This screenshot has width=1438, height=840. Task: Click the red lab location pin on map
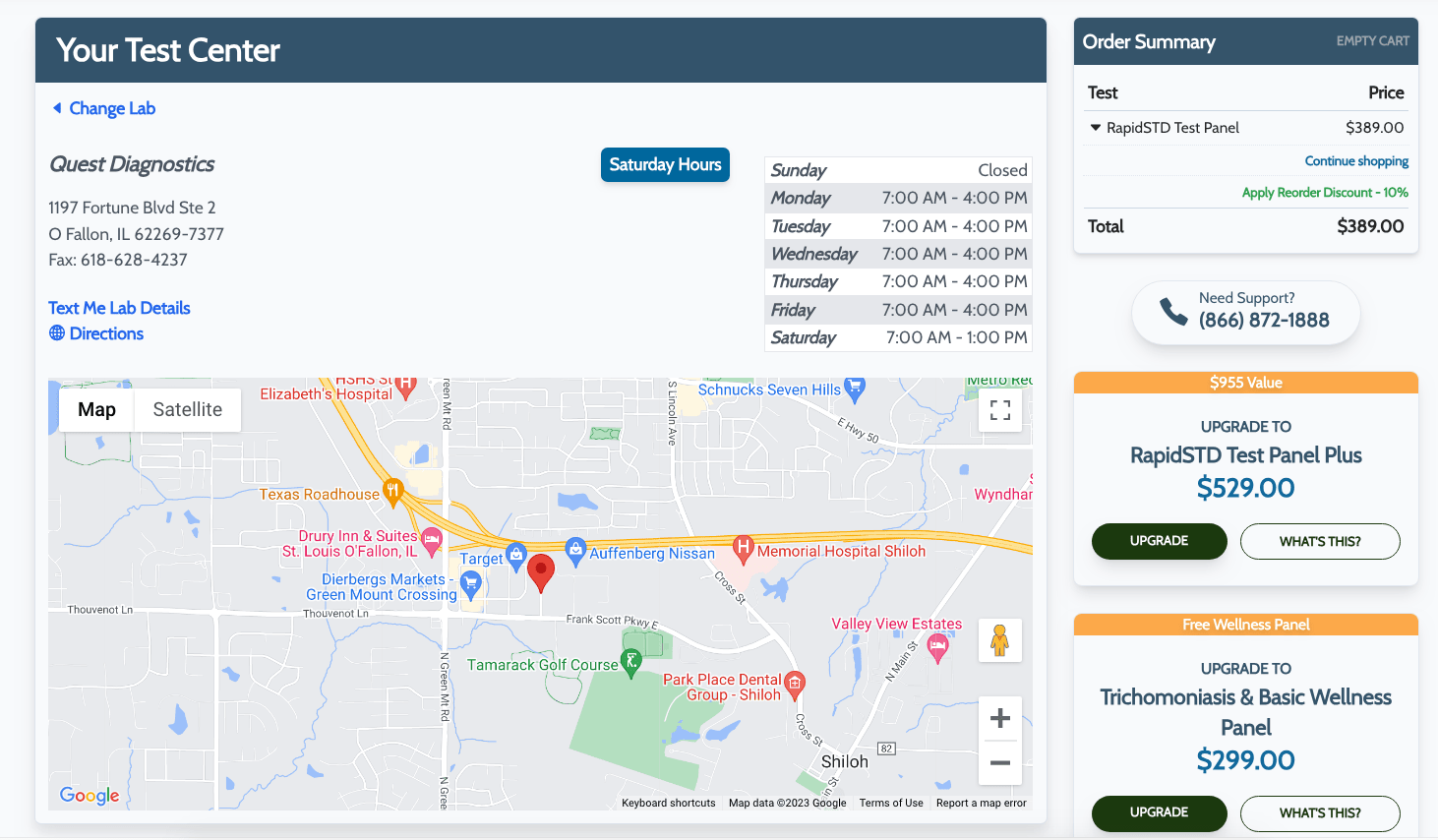pos(541,570)
